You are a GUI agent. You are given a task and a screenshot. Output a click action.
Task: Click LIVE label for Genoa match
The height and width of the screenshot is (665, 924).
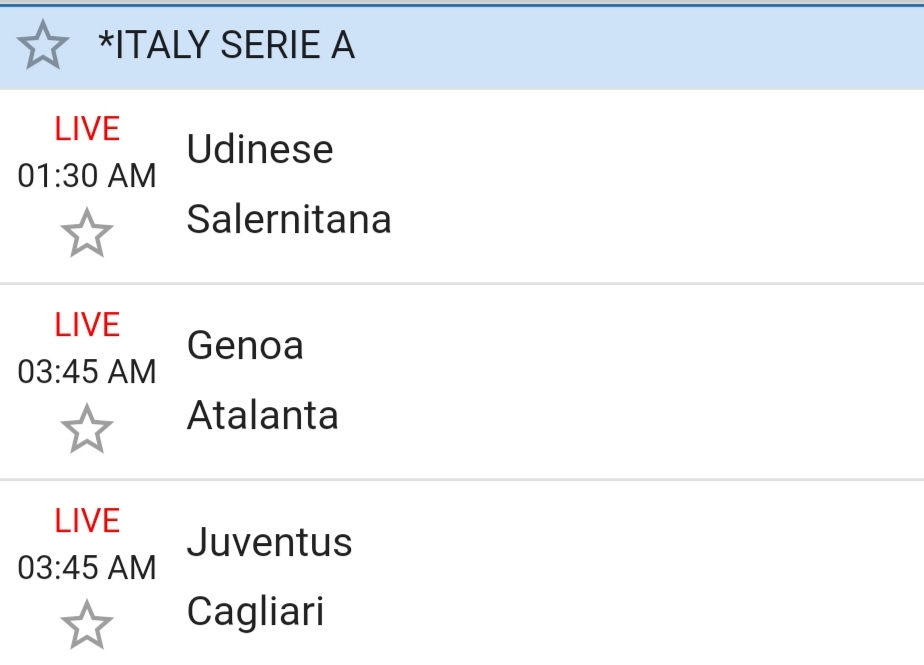click(x=87, y=325)
